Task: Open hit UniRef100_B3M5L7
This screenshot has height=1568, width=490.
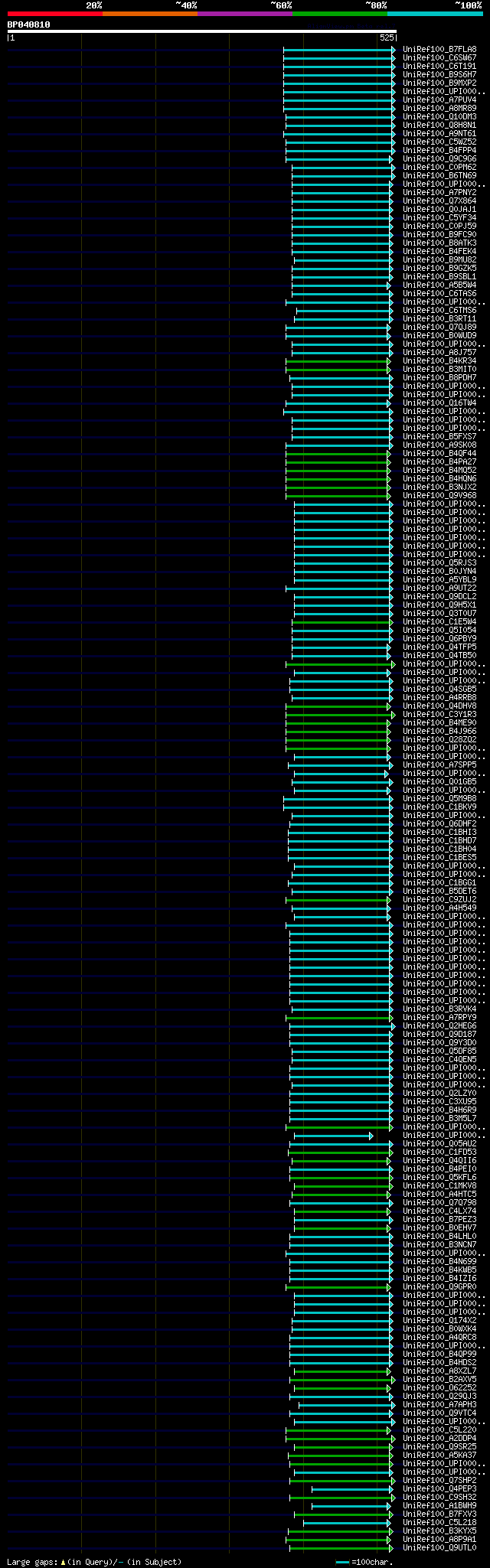Action: click(x=439, y=1118)
